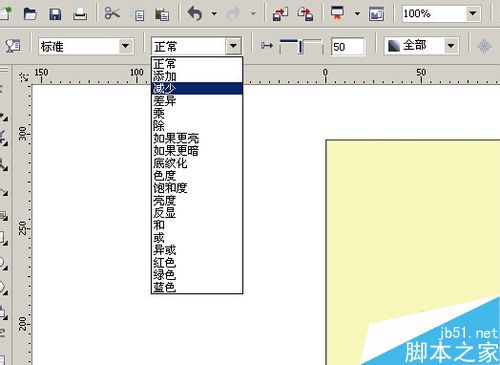Open the zoom level dropdown arrow
The image size is (500, 365).
[x=473, y=14]
